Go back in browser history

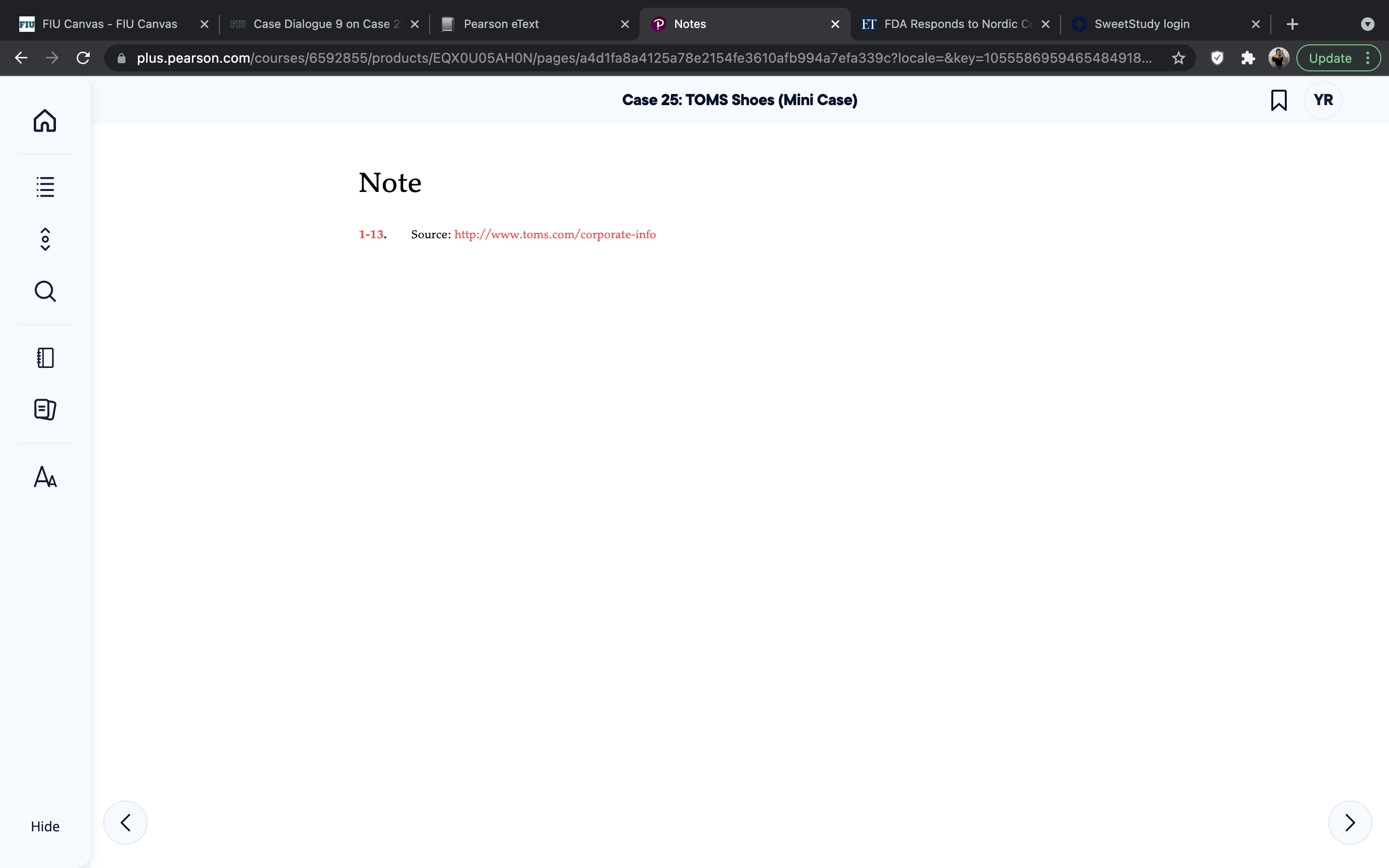[21, 58]
